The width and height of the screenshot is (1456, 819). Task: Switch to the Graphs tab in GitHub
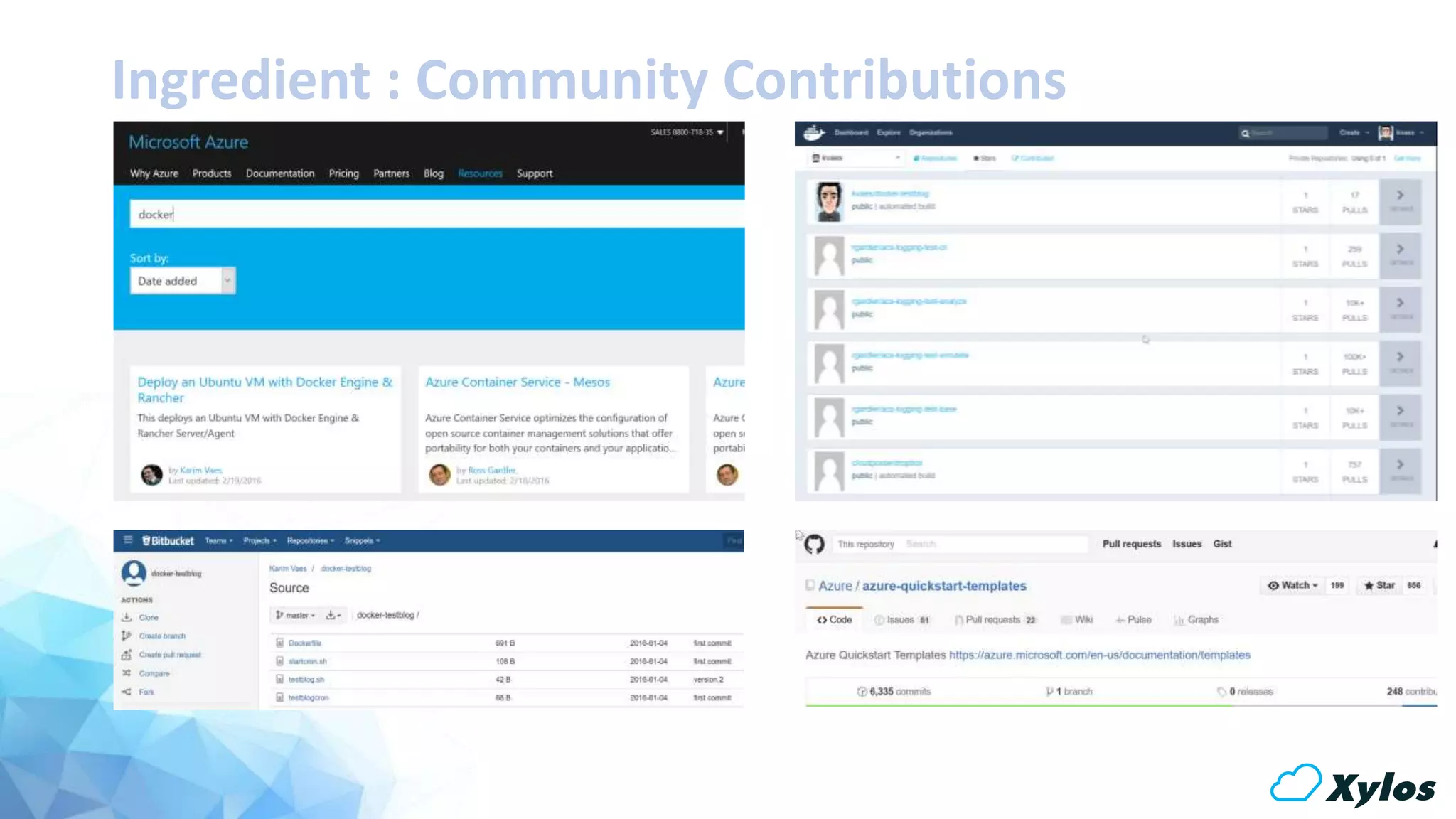pyautogui.click(x=1196, y=620)
